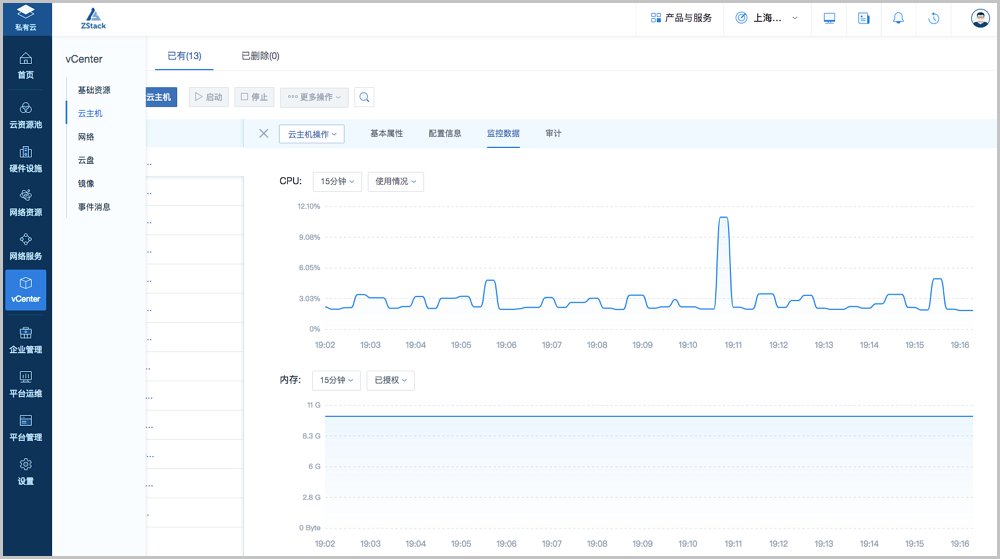Click the 停止 stop button
Screen dimensions: 1000x559
[x=254, y=97]
